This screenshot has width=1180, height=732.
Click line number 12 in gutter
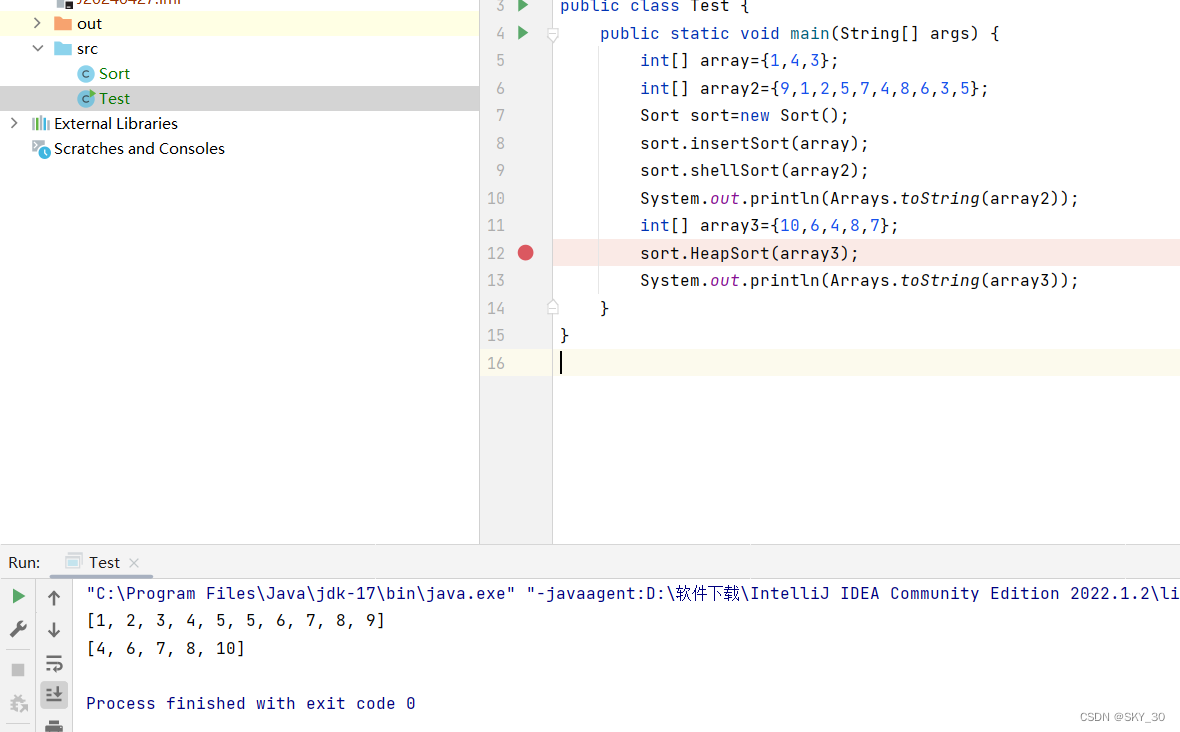click(x=496, y=254)
